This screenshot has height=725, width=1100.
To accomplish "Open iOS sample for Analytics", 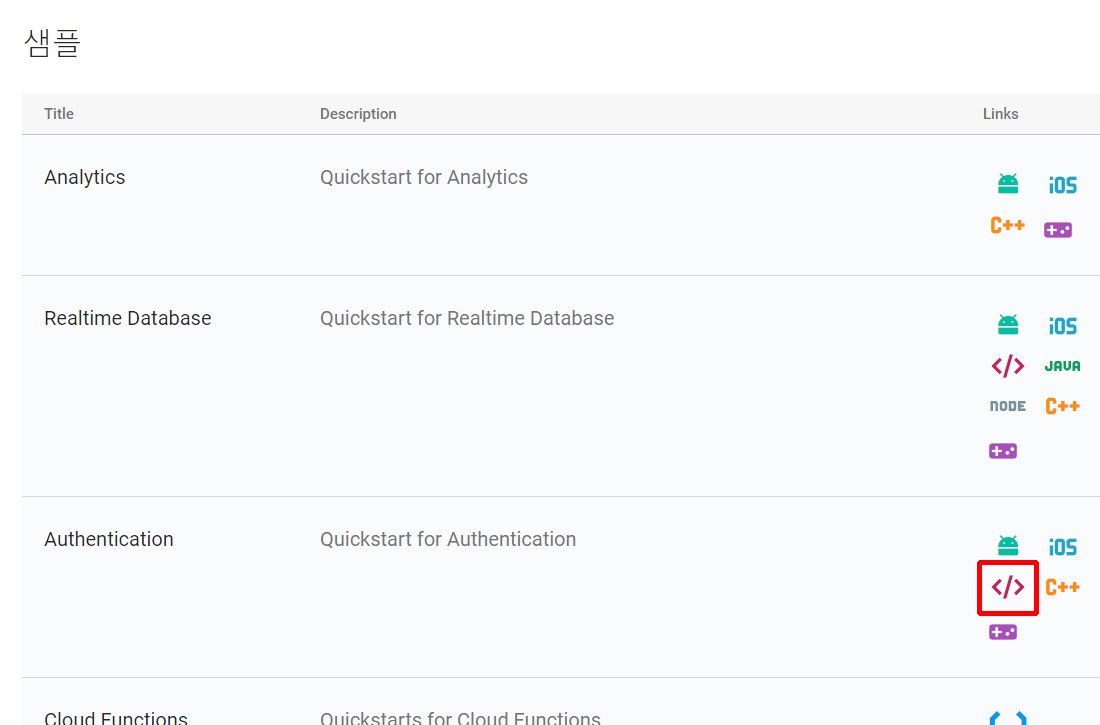I will point(1062,185).
